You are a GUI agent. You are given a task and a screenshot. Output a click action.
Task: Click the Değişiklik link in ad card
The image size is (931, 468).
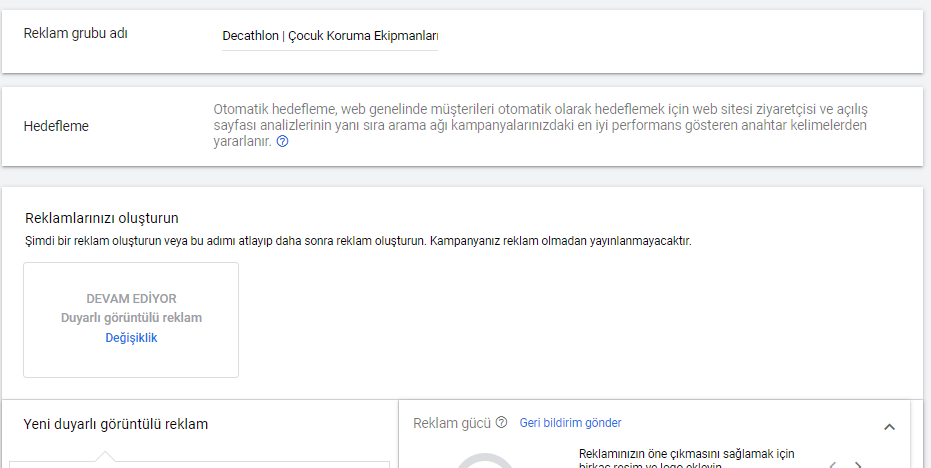pos(131,338)
